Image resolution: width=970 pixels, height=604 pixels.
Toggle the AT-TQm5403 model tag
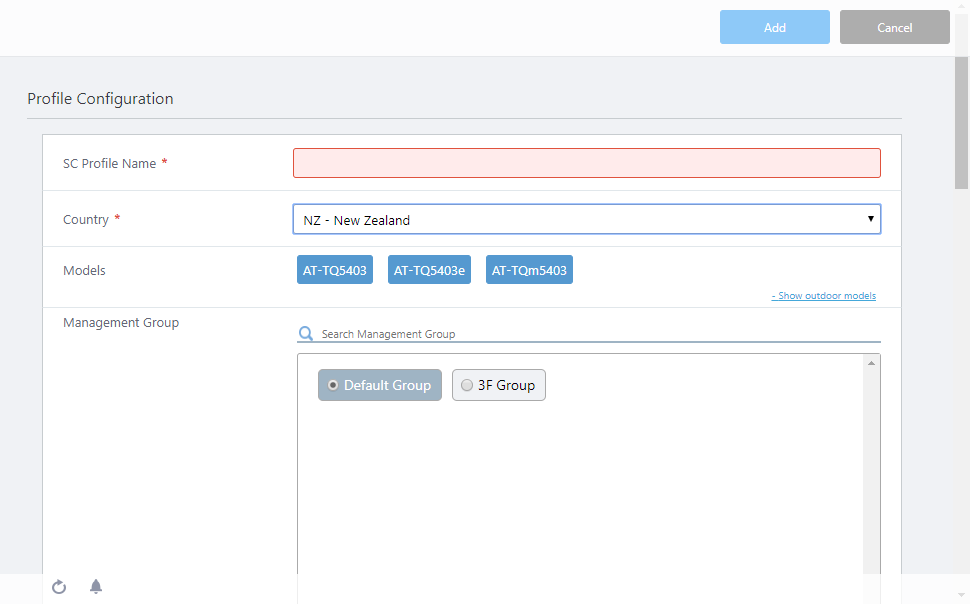pos(529,270)
